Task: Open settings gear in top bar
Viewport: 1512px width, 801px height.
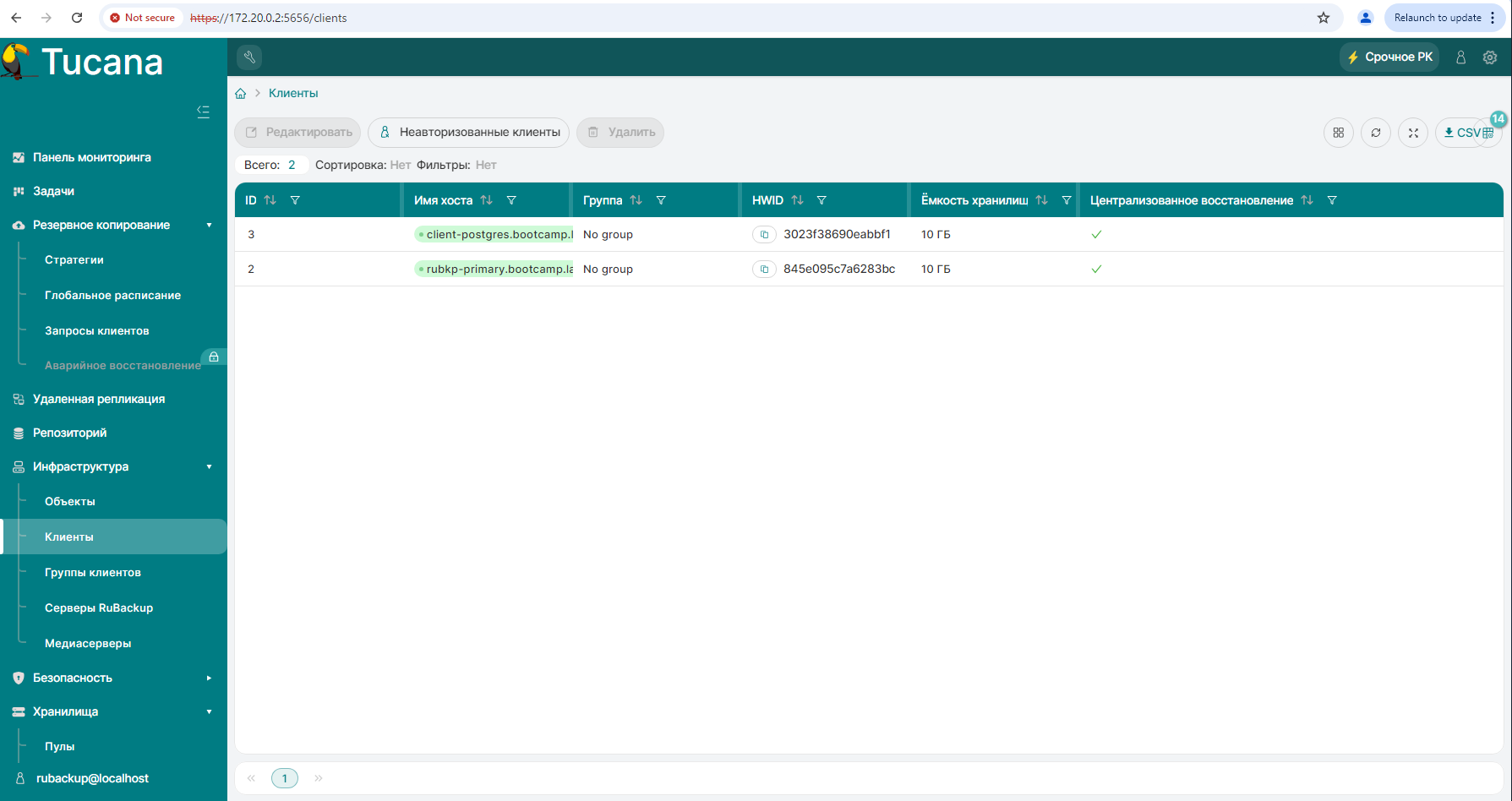Action: [1489, 57]
